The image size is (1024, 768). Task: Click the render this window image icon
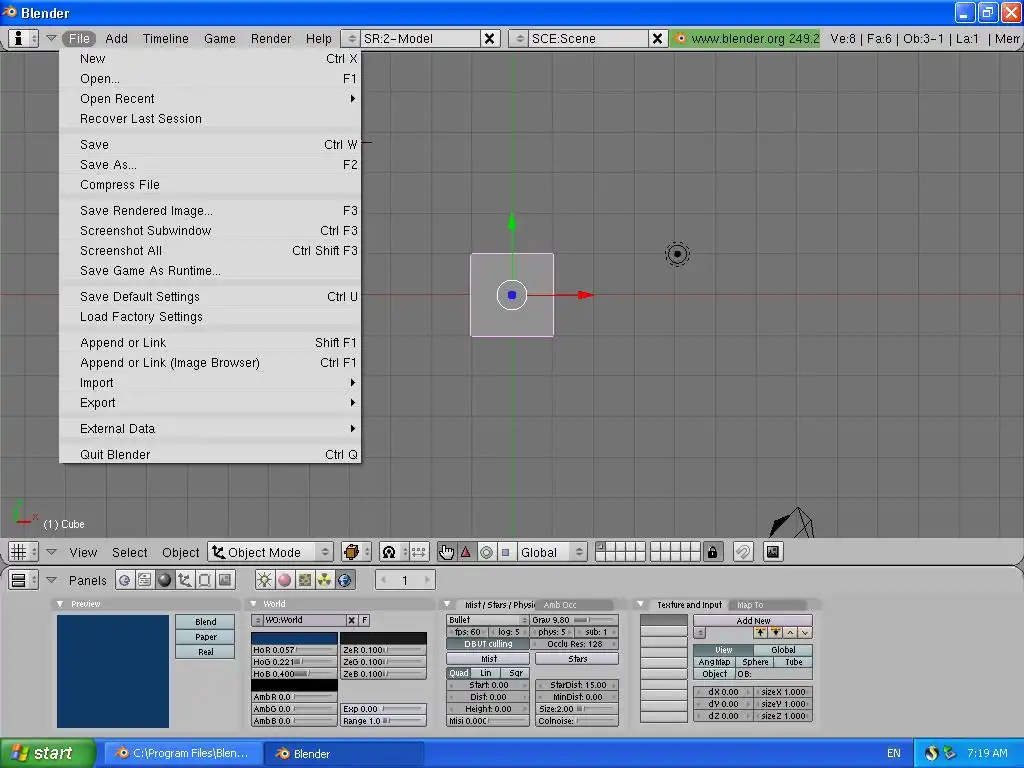coord(773,552)
